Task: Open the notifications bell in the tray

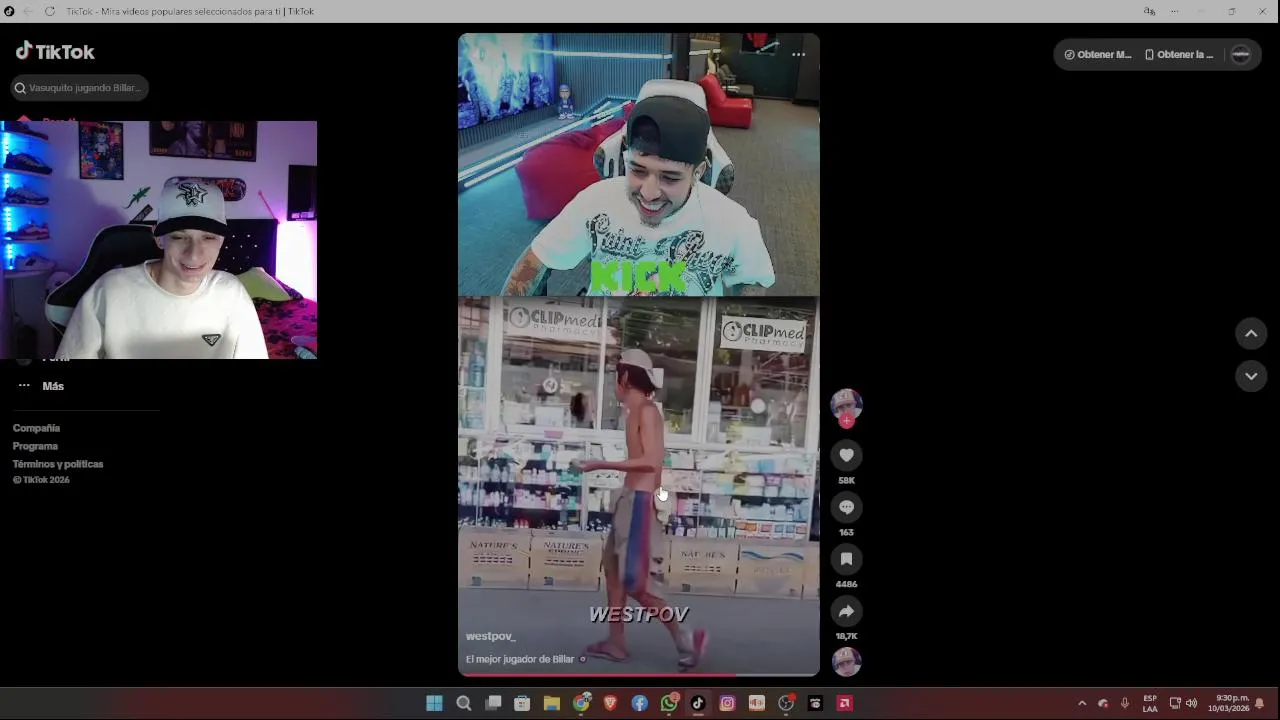Action: (1260, 703)
